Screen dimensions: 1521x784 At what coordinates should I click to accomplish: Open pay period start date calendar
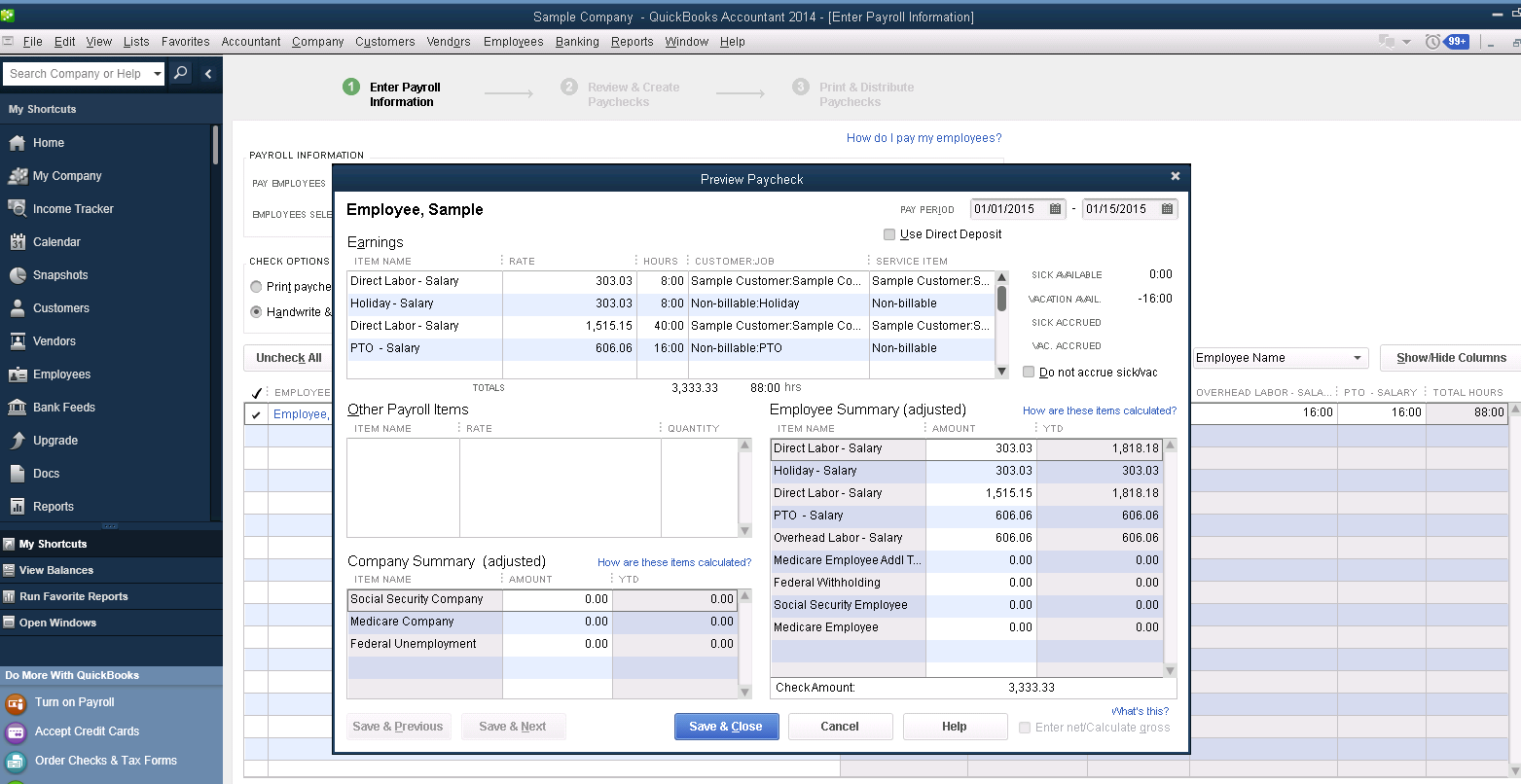(1056, 209)
